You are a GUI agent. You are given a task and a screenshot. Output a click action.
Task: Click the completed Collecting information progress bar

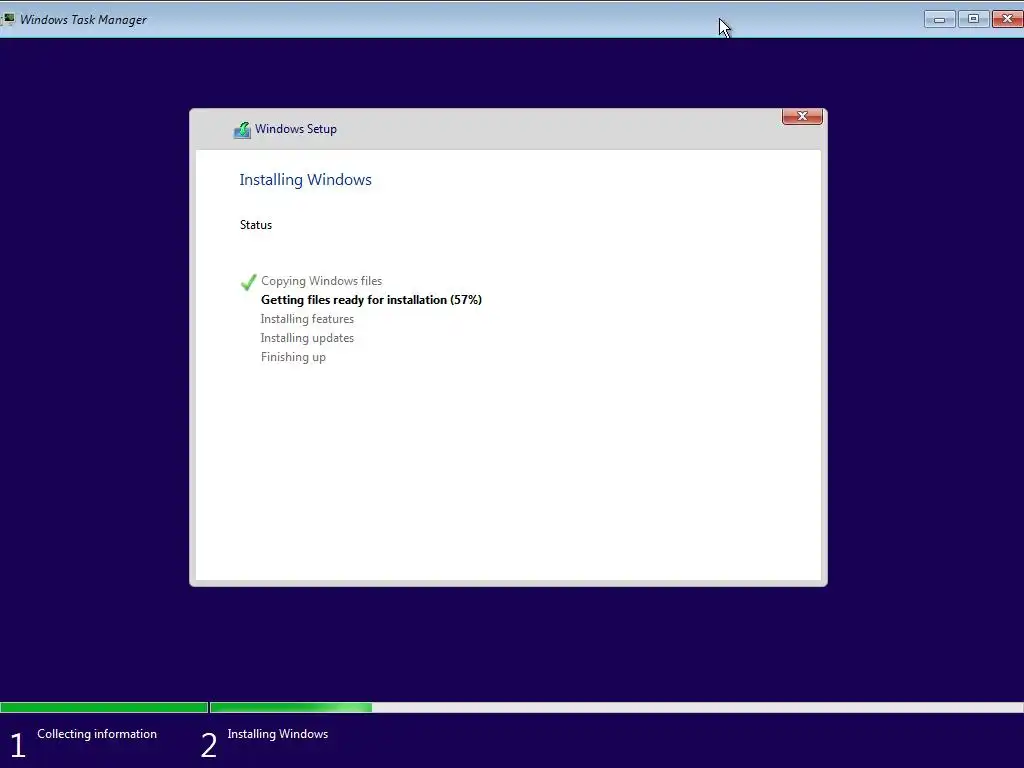pyautogui.click(x=104, y=707)
